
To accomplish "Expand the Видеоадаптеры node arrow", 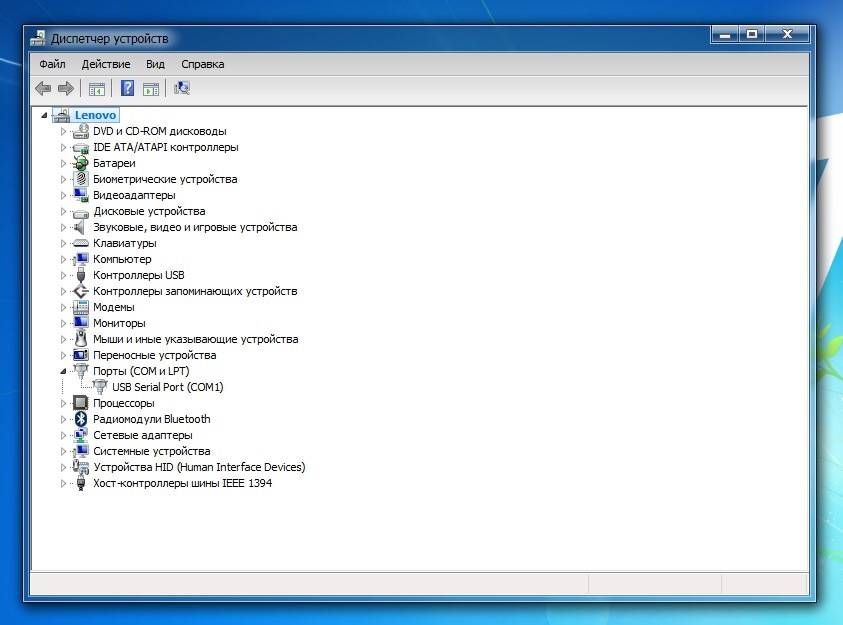I will (63, 195).
